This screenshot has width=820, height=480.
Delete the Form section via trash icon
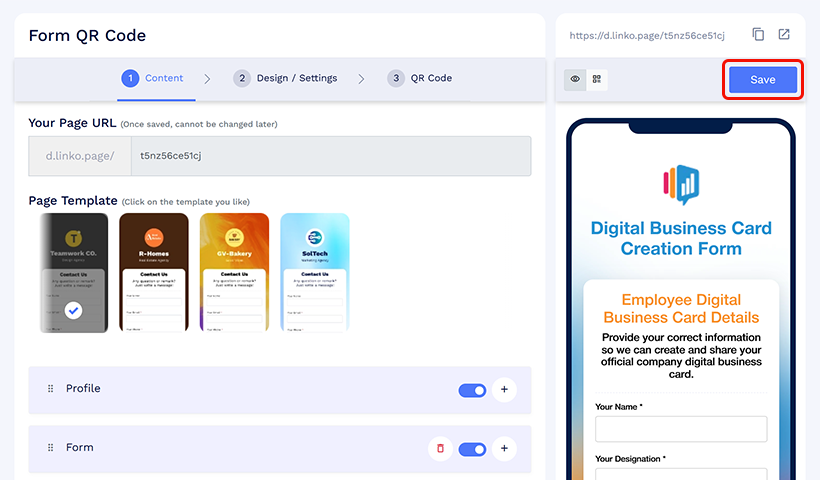440,449
